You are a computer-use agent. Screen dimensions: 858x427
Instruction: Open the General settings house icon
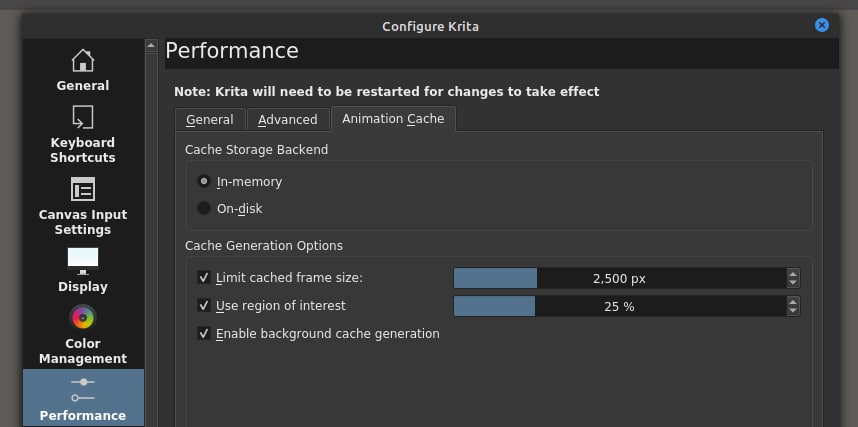pyautogui.click(x=83, y=61)
